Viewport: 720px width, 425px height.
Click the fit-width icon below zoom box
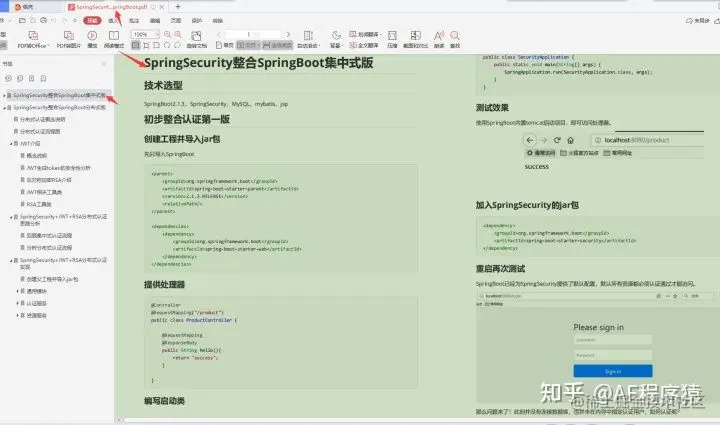(146, 45)
